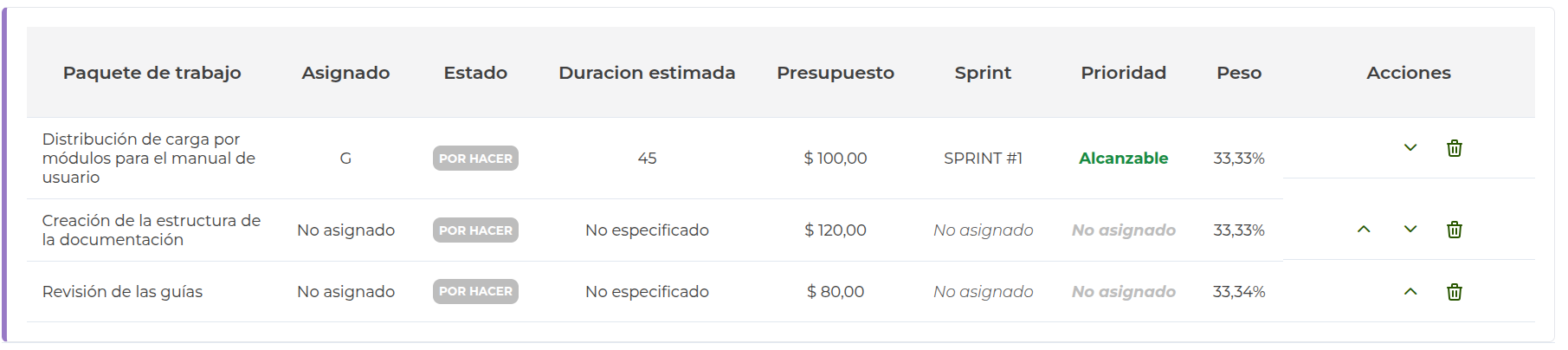Set priority for Creación de la estructura
This screenshot has width=1568, height=350.
[1123, 230]
